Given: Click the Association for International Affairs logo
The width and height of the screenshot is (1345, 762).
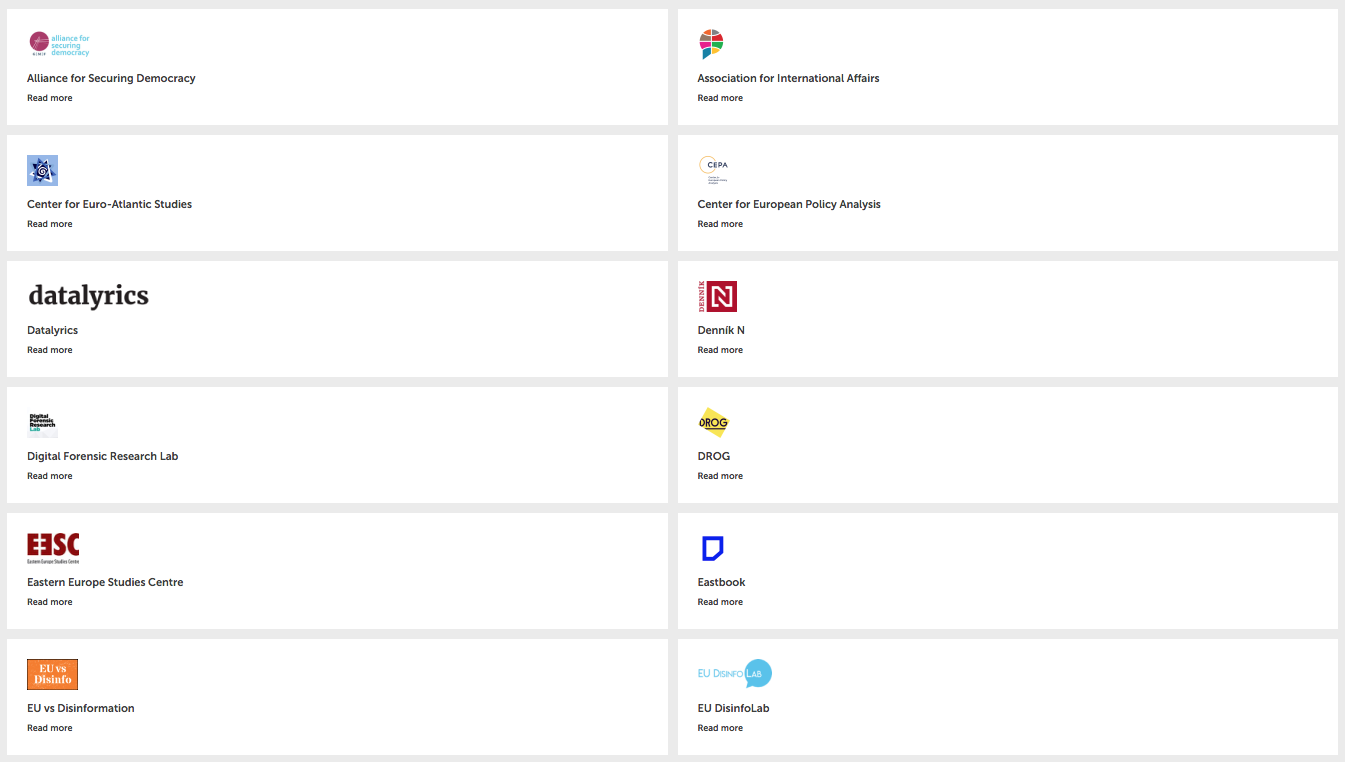Looking at the screenshot, I should click(711, 44).
